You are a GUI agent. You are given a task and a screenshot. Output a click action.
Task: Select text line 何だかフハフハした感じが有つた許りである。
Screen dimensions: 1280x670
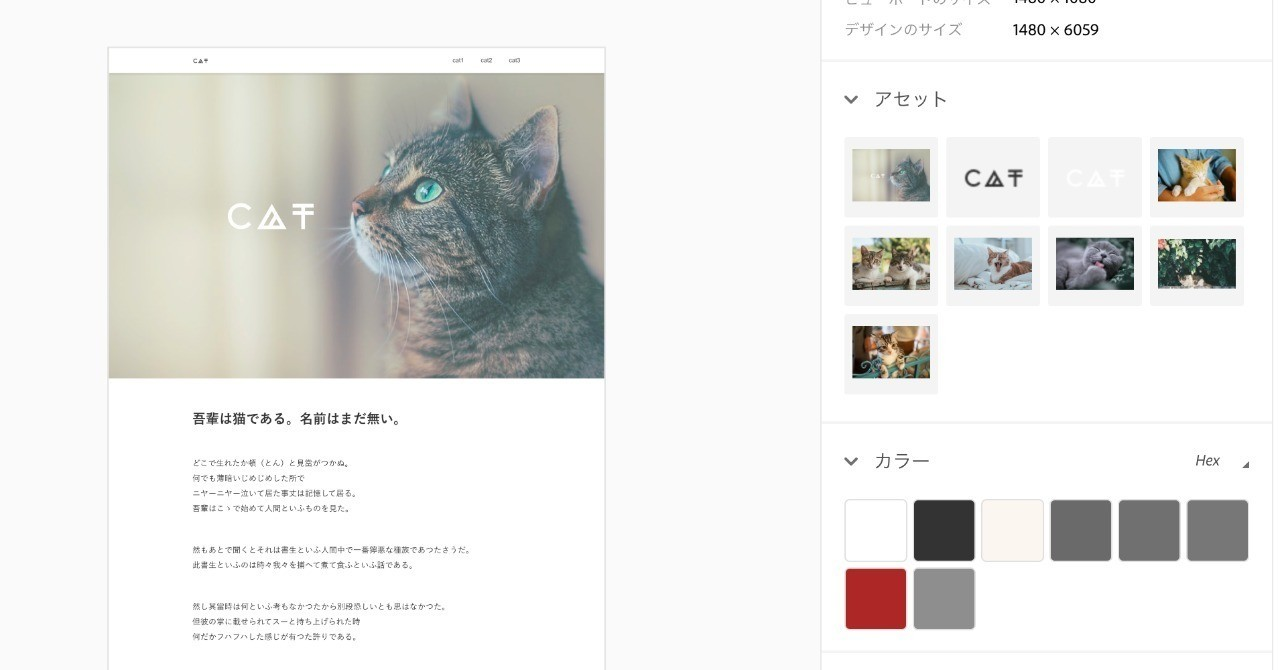coord(275,636)
